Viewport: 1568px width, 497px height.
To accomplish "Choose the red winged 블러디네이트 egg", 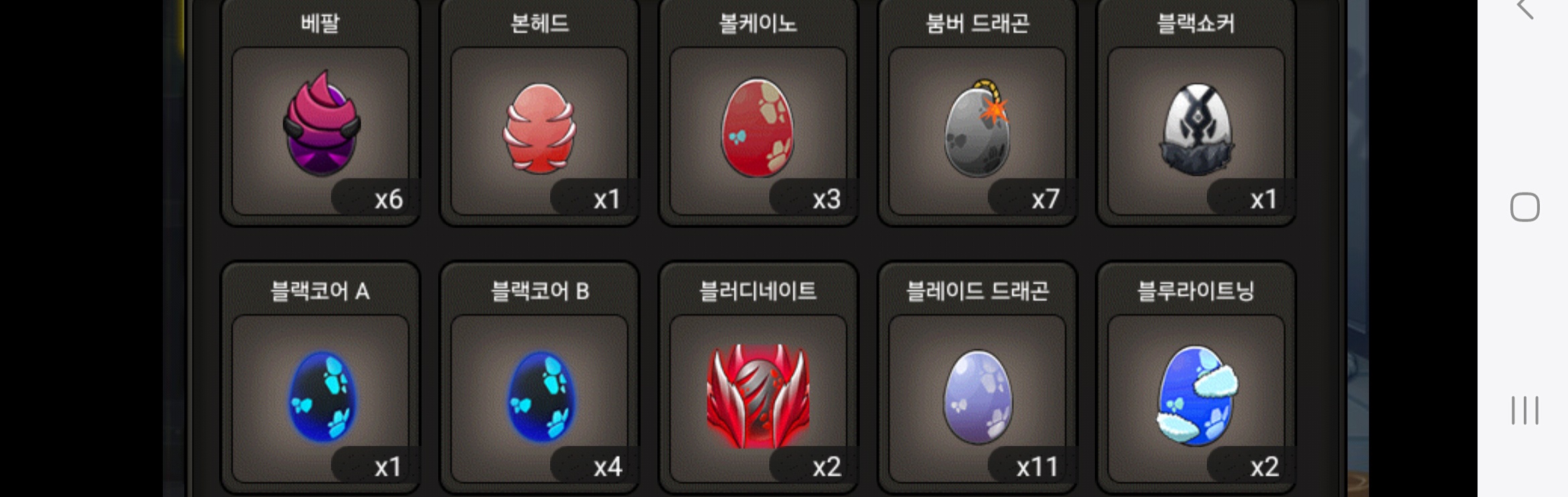I will [758, 396].
